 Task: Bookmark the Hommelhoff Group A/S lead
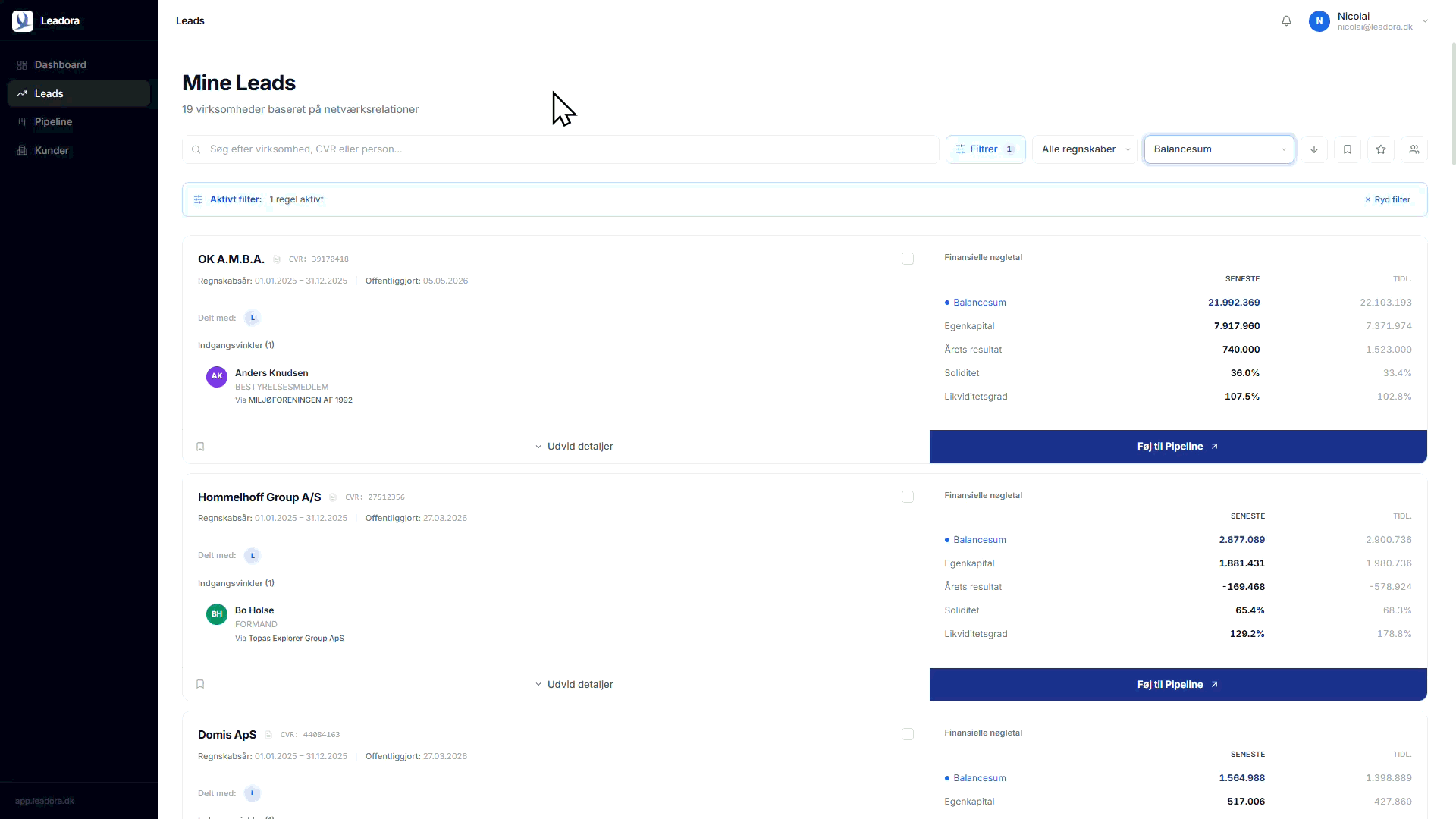click(x=200, y=684)
